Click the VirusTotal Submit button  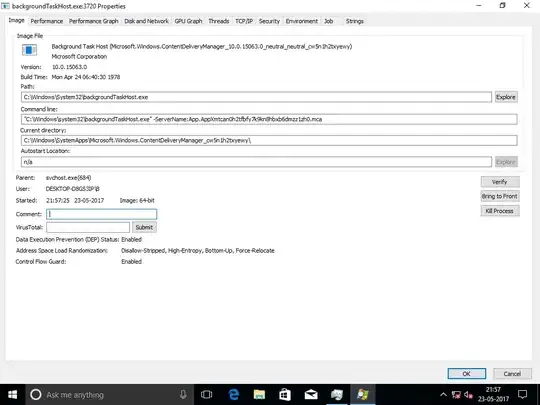144,227
